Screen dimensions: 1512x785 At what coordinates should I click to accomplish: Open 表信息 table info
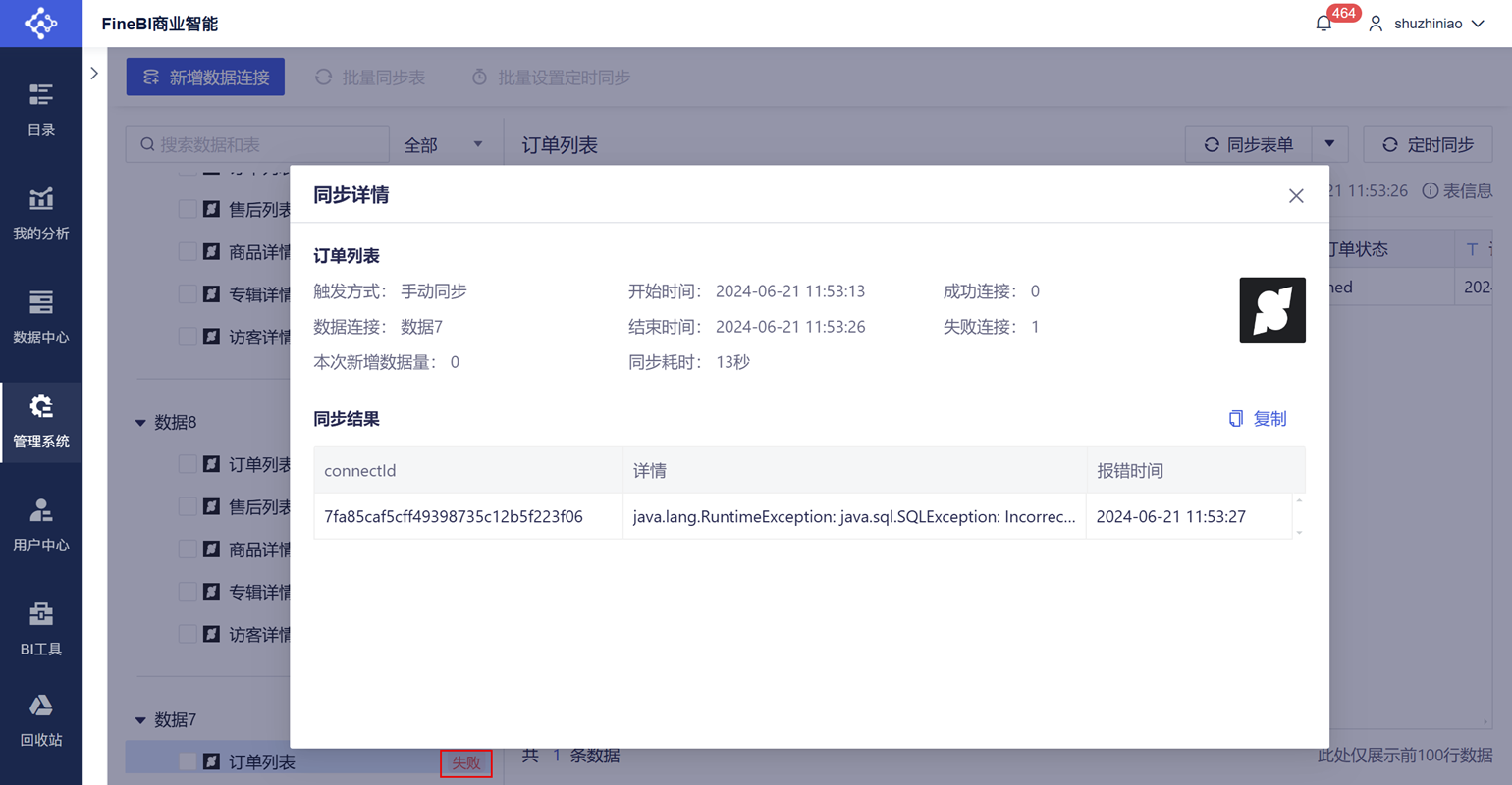(1458, 190)
